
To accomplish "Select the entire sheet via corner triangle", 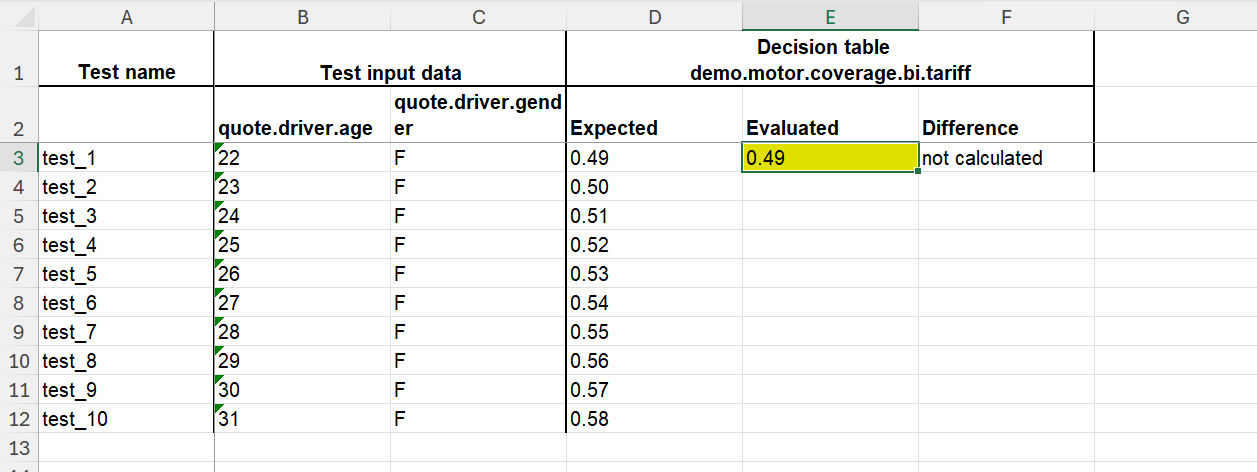I will pos(19,15).
